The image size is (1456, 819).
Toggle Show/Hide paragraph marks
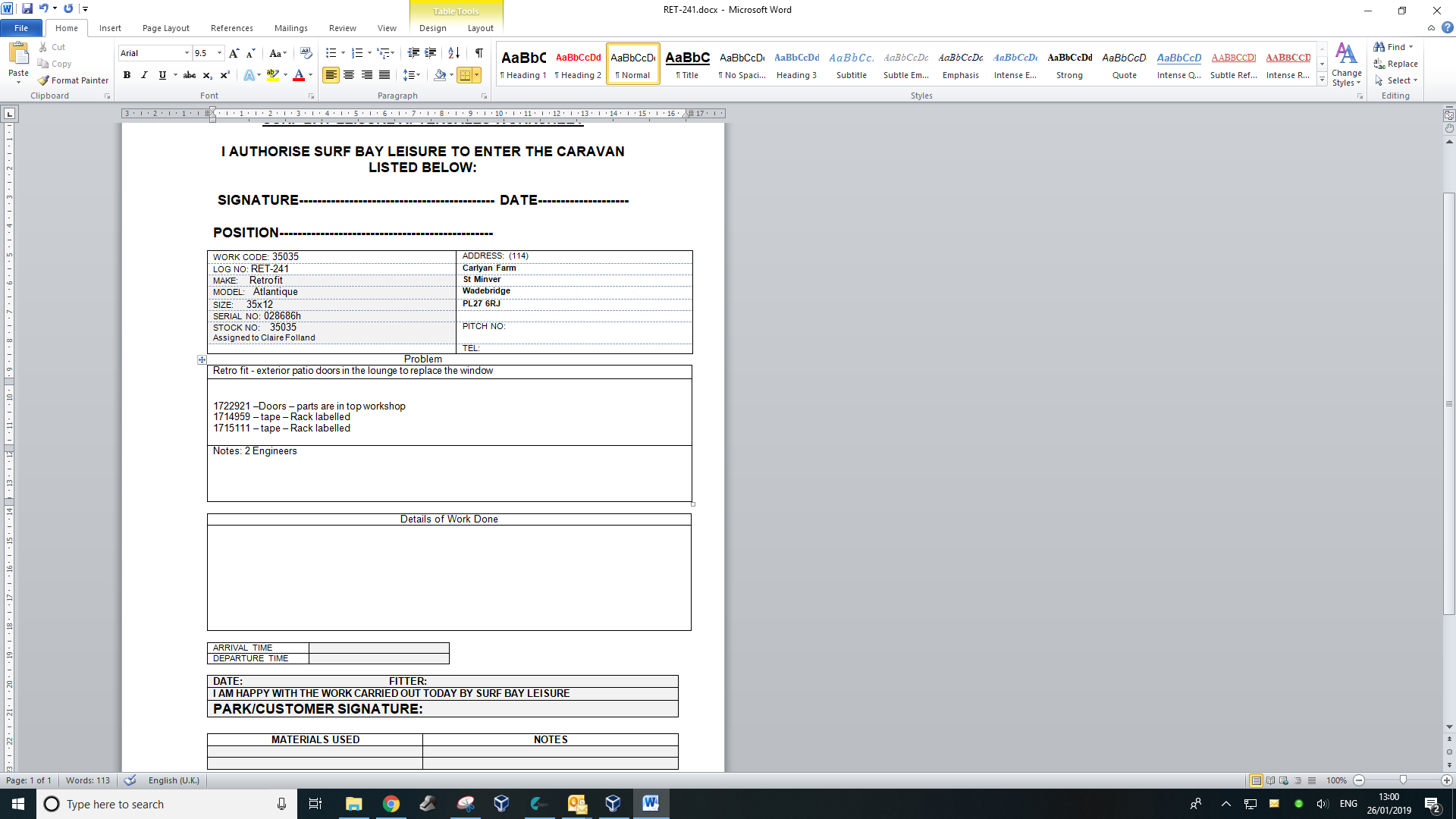click(479, 53)
